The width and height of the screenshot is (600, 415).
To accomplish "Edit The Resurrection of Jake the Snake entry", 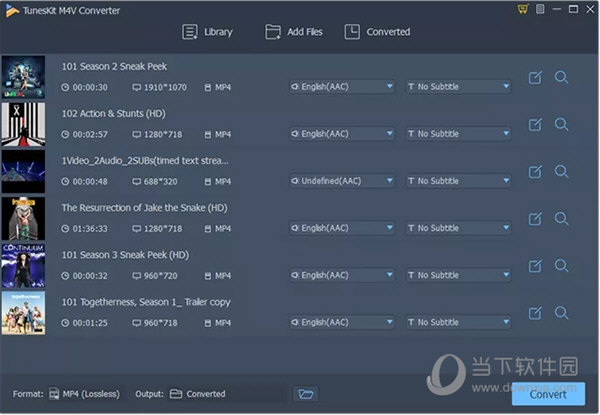I will (535, 219).
